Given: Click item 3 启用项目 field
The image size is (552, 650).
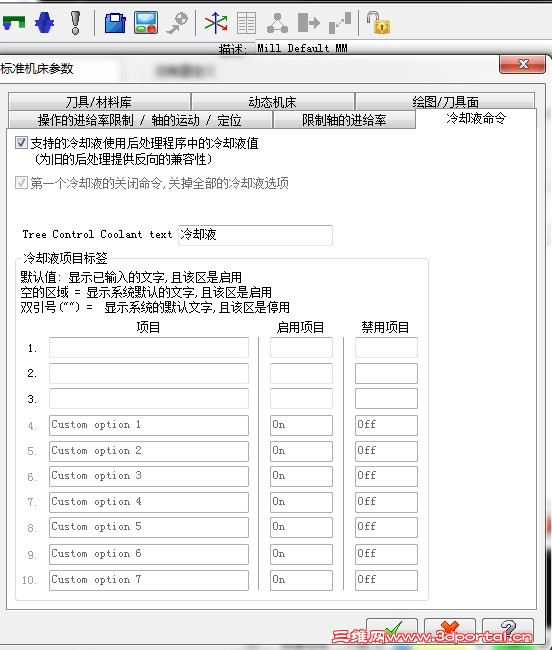Looking at the screenshot, I should [x=301, y=399].
